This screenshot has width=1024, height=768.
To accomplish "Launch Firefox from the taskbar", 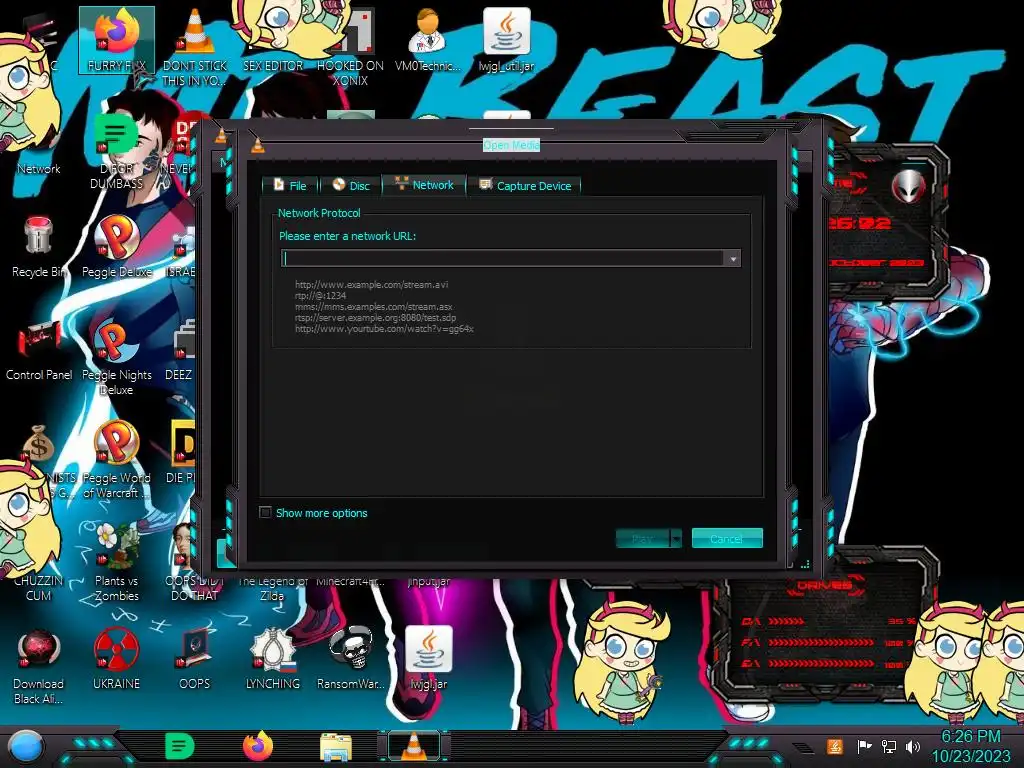I will 258,746.
